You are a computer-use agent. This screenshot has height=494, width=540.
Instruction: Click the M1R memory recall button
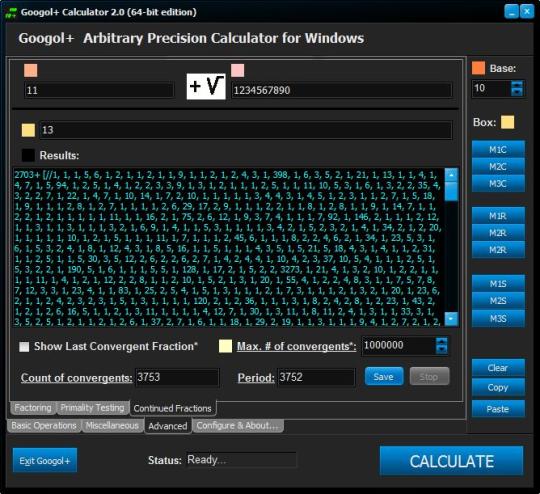click(498, 216)
